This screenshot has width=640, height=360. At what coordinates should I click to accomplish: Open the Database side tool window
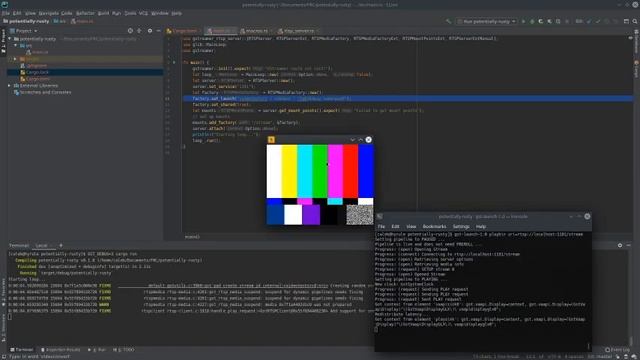pyautogui.click(x=636, y=41)
